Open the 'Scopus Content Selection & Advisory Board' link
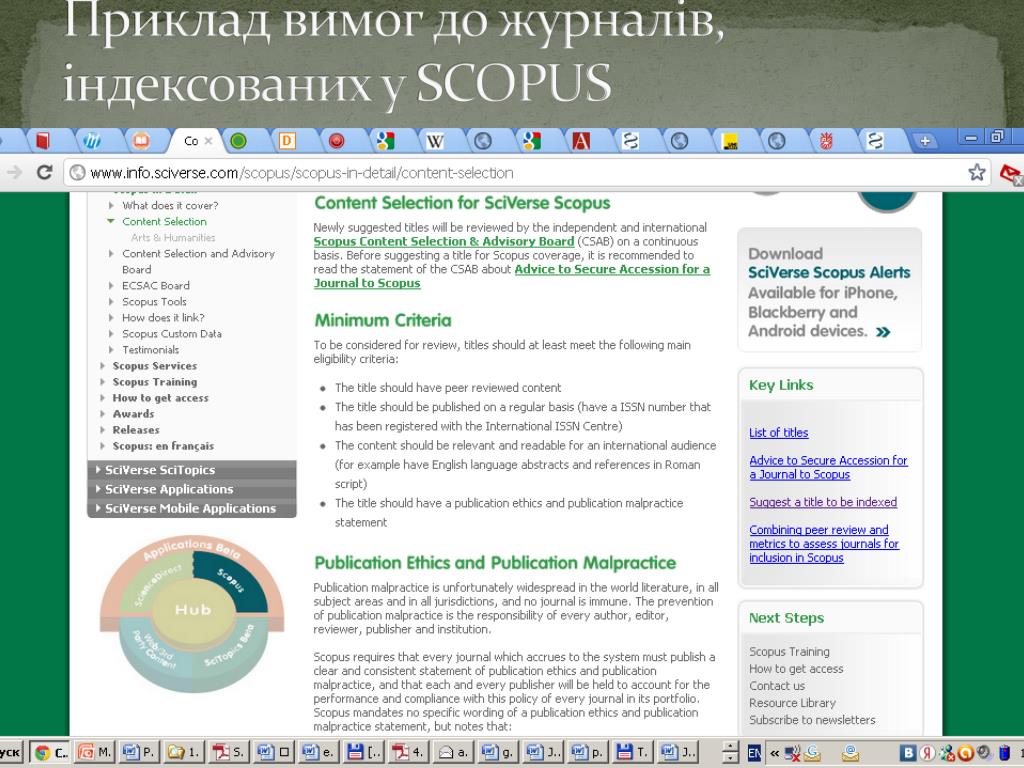Viewport: 1024px width, 768px height. tap(443, 241)
